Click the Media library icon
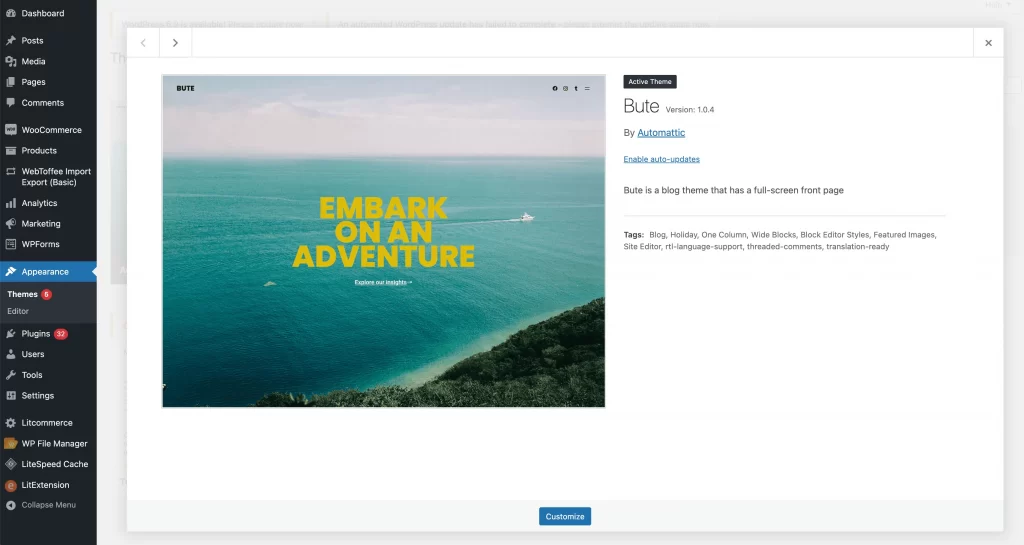 (x=10, y=62)
